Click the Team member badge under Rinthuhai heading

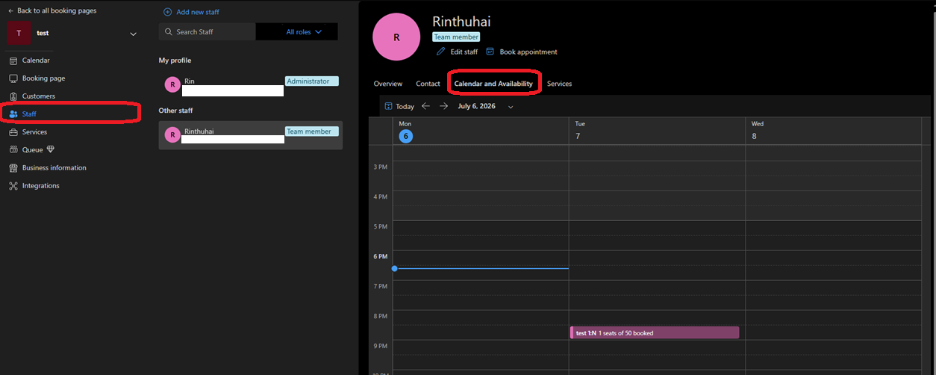(456, 37)
